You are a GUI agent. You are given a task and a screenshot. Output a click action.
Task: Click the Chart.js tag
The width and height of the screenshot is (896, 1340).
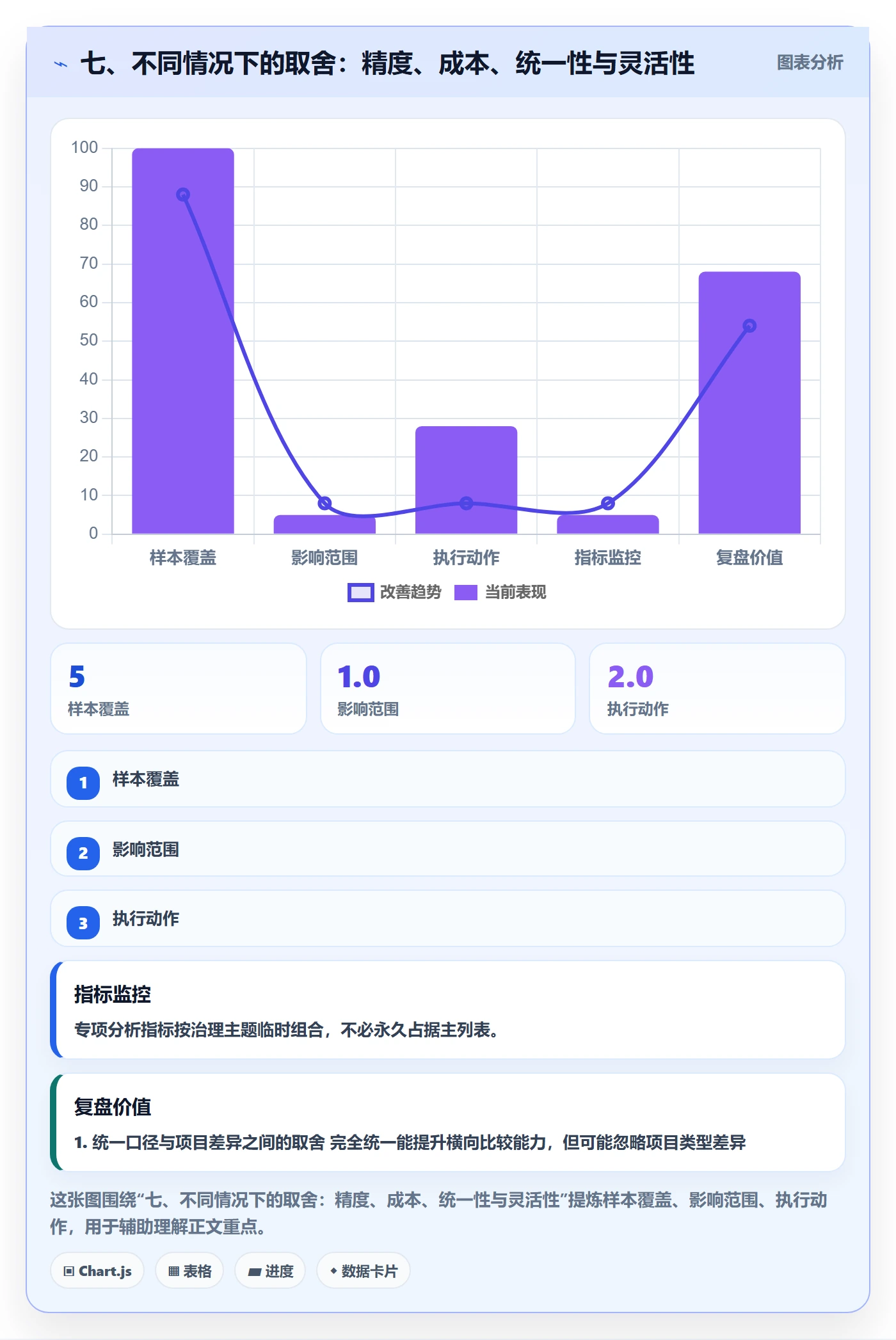click(97, 1271)
